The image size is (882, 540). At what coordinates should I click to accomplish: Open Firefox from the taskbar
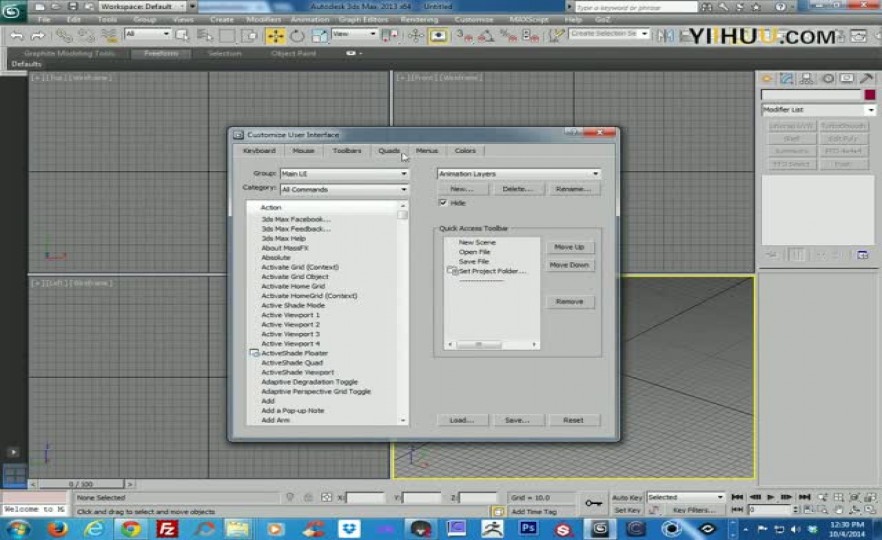click(x=57, y=529)
